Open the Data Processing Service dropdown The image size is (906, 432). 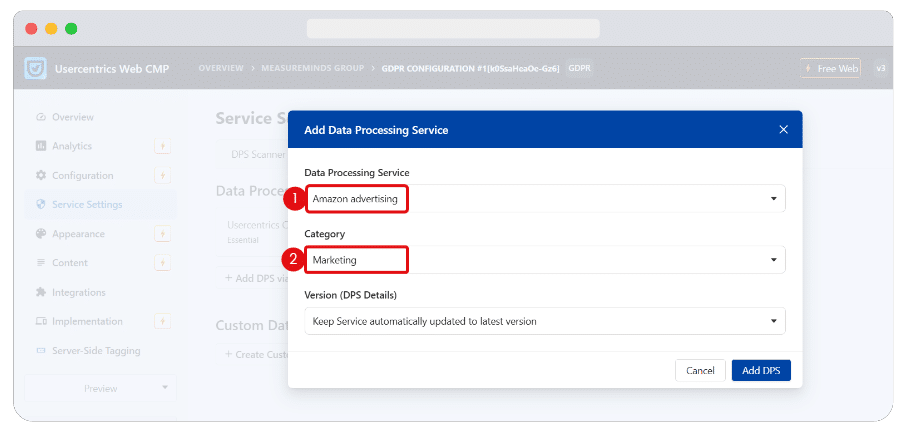[x=545, y=199]
